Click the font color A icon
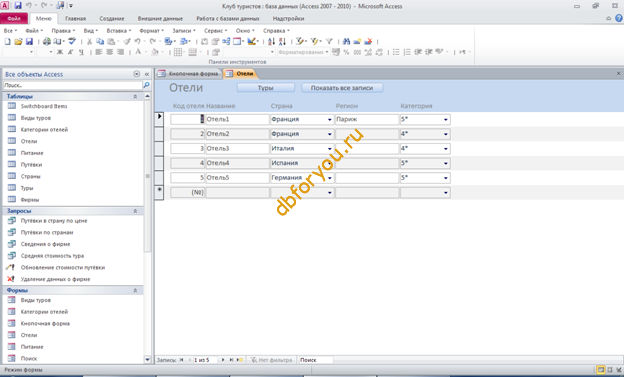 click(x=138, y=52)
